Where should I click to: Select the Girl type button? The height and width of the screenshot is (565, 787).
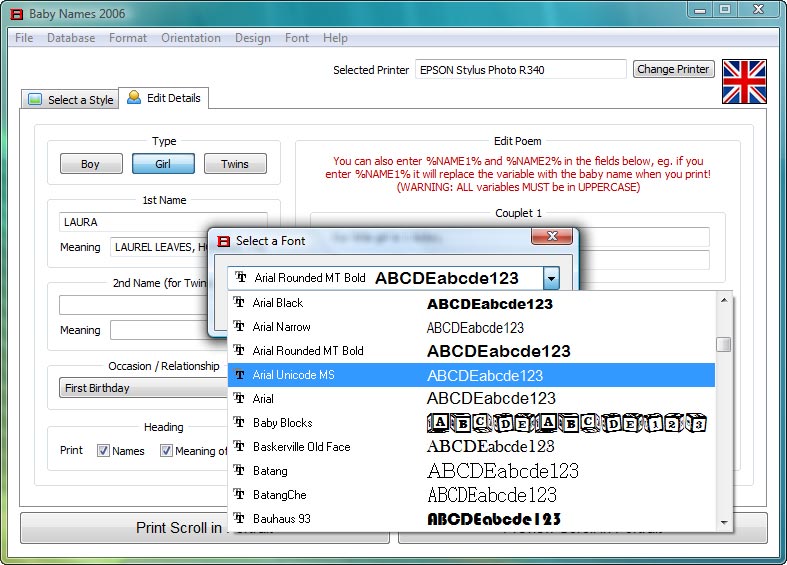tap(163, 164)
